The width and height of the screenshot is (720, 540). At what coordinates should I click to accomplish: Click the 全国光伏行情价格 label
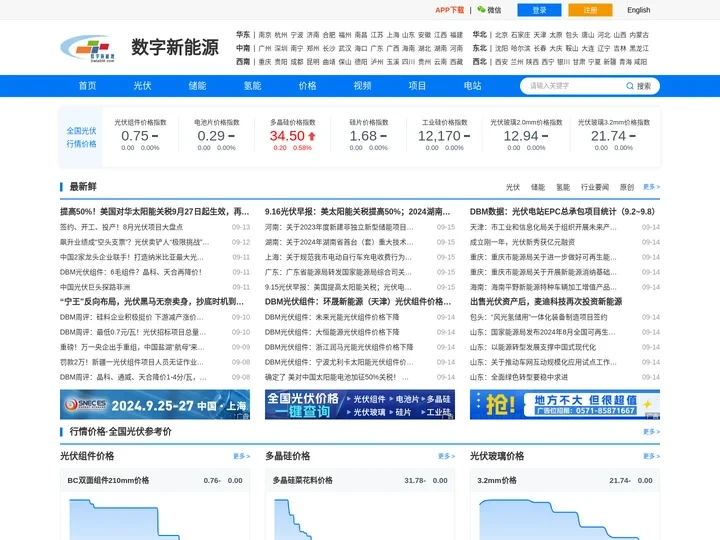coord(81,137)
